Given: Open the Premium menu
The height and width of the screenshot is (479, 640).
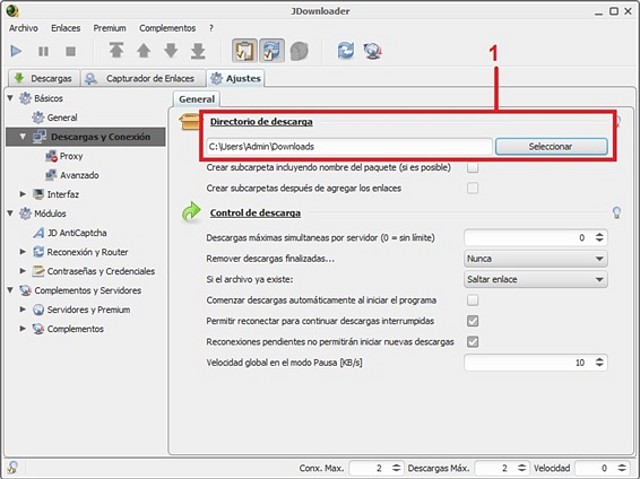Looking at the screenshot, I should point(110,28).
